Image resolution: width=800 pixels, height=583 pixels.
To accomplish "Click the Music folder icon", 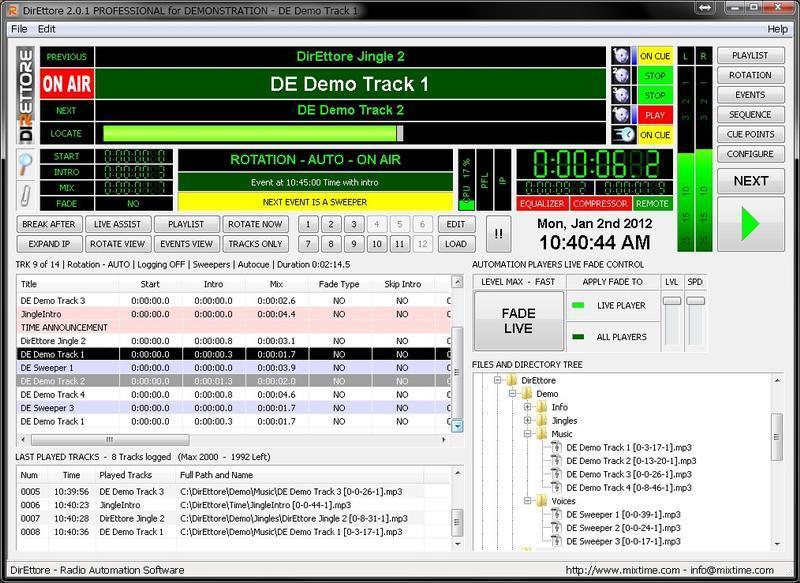I will pos(542,434).
